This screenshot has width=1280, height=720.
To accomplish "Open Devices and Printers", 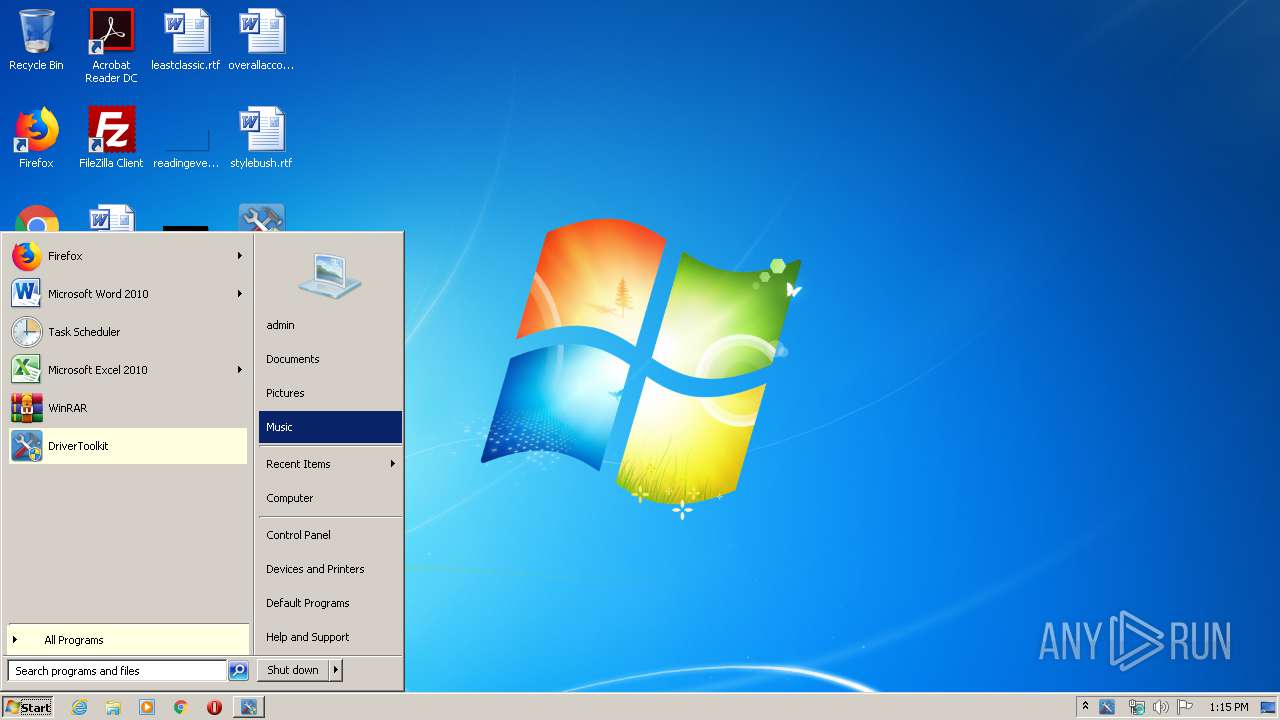I will coord(330,569).
